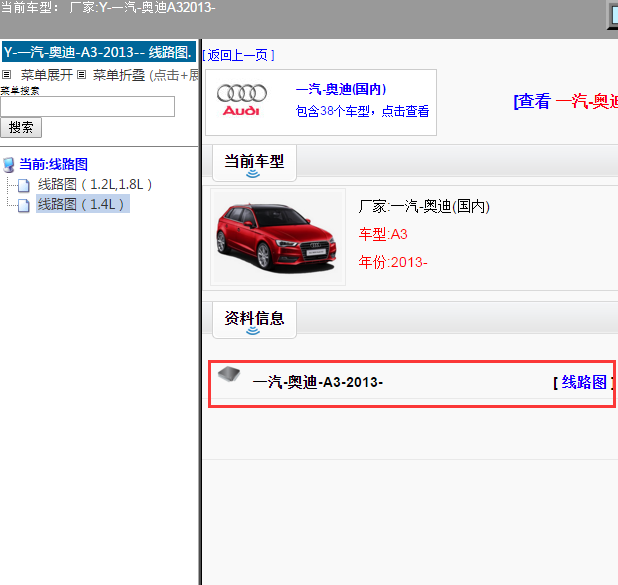The height and width of the screenshot is (585, 618).
Task: Click the 一汽-奥迪-A3-2013- entry text
Action: 318,382
